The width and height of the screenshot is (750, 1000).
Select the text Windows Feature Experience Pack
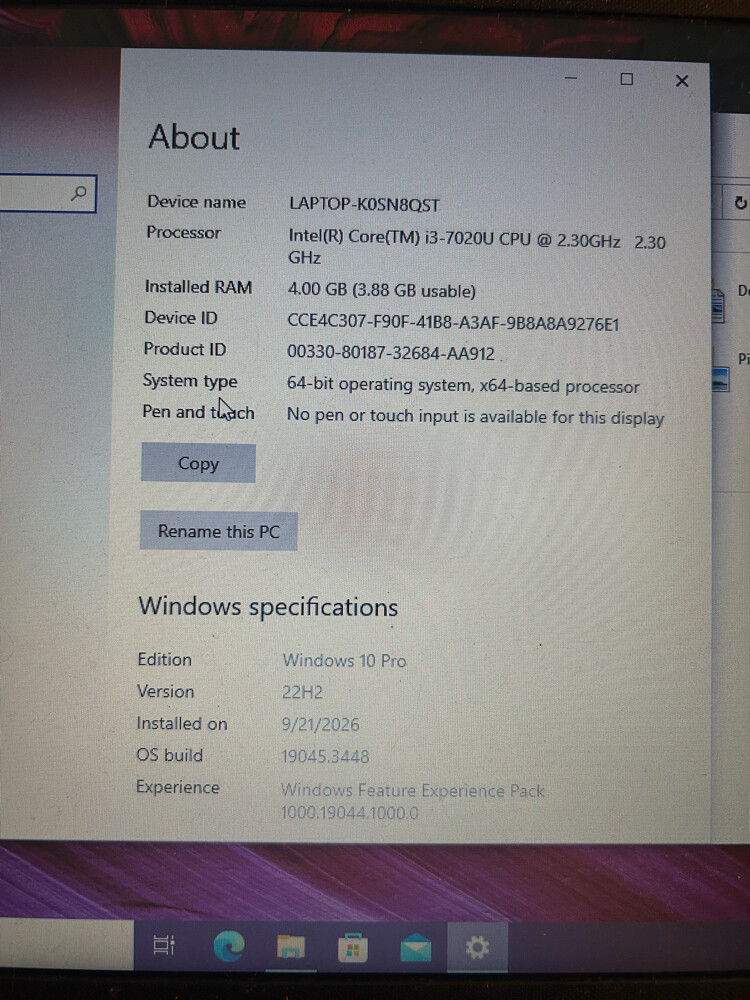413,791
